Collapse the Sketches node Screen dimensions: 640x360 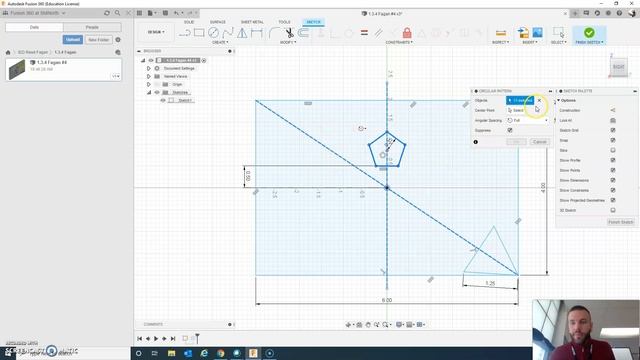point(149,92)
